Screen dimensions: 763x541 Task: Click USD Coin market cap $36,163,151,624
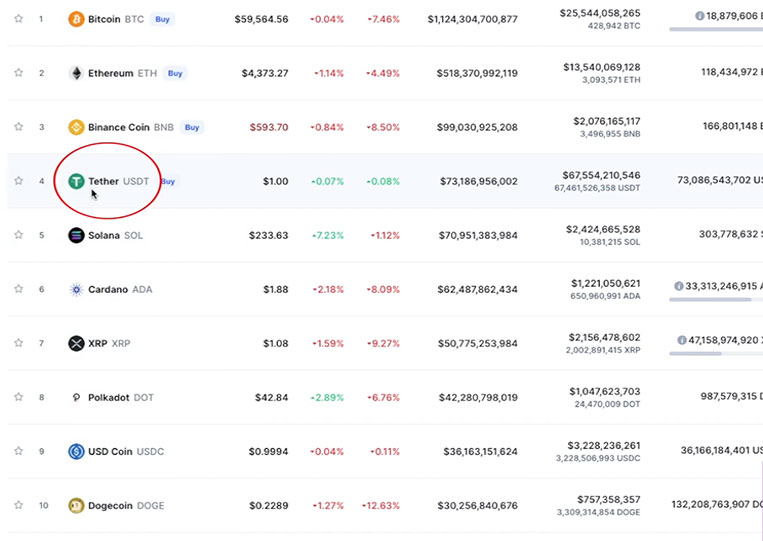[480, 451]
